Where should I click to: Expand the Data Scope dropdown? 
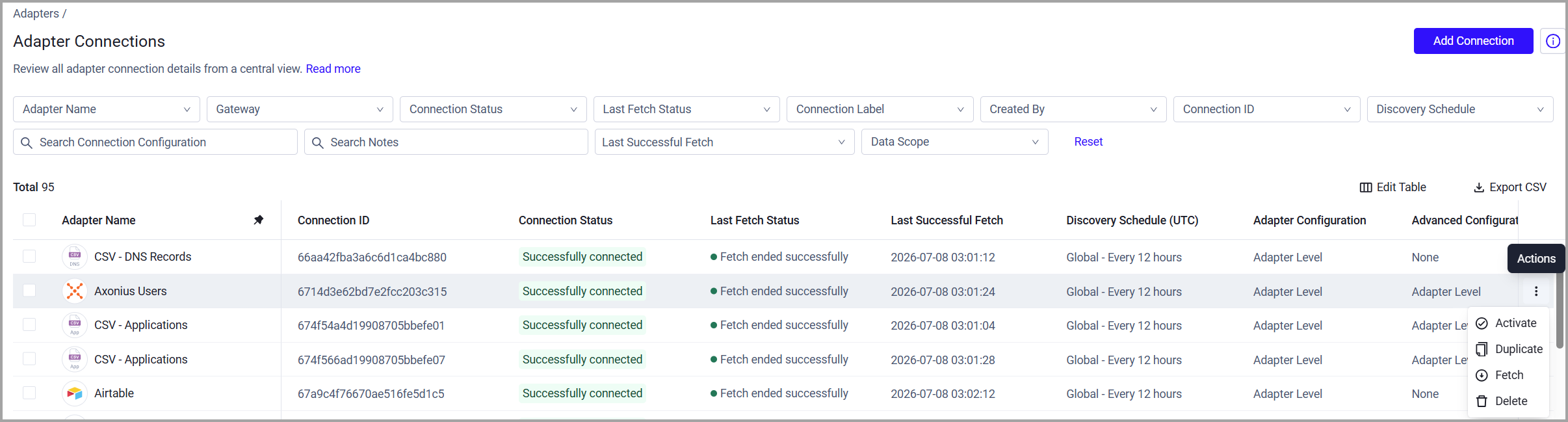click(x=955, y=142)
